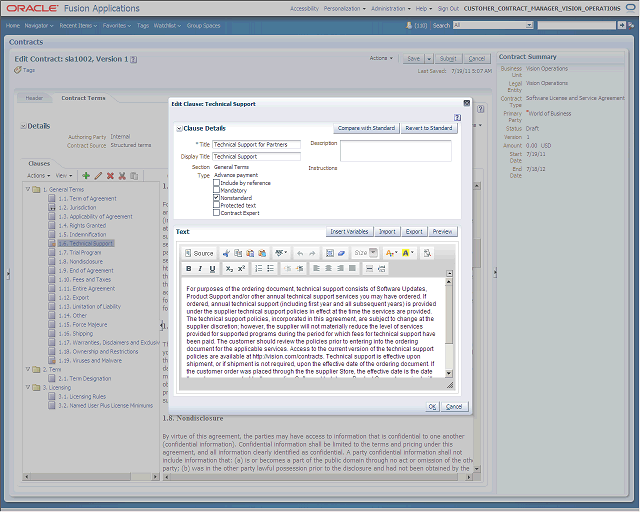Click the Paste icon in the editor toolbar
Viewport: 640px width, 512px height.
point(250,254)
